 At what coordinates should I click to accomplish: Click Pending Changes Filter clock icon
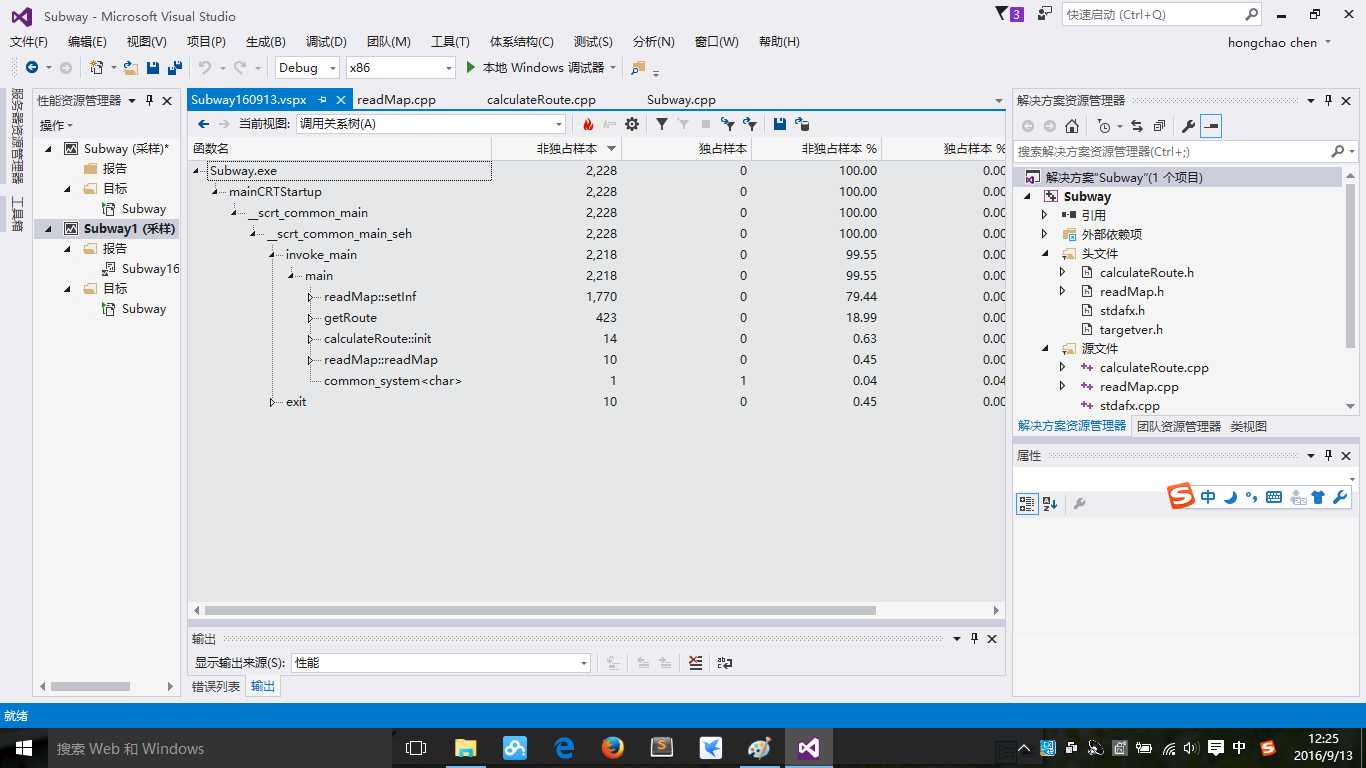click(x=1104, y=126)
